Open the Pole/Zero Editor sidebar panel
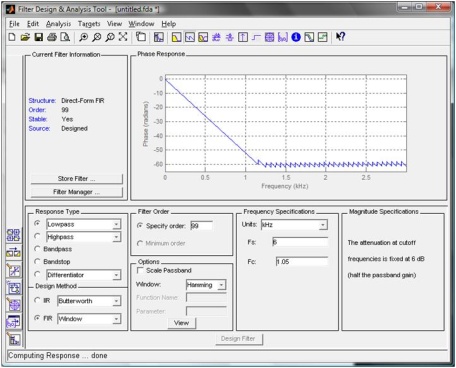456x368 pixels. click(x=13, y=305)
